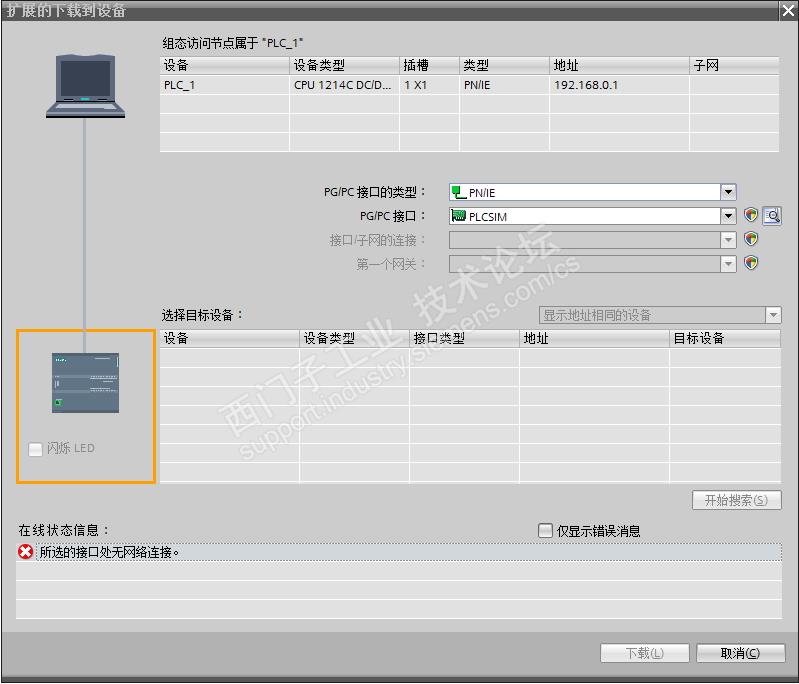Select the PLC device thumbnail image
This screenshot has height=684, width=799.
[x=85, y=383]
